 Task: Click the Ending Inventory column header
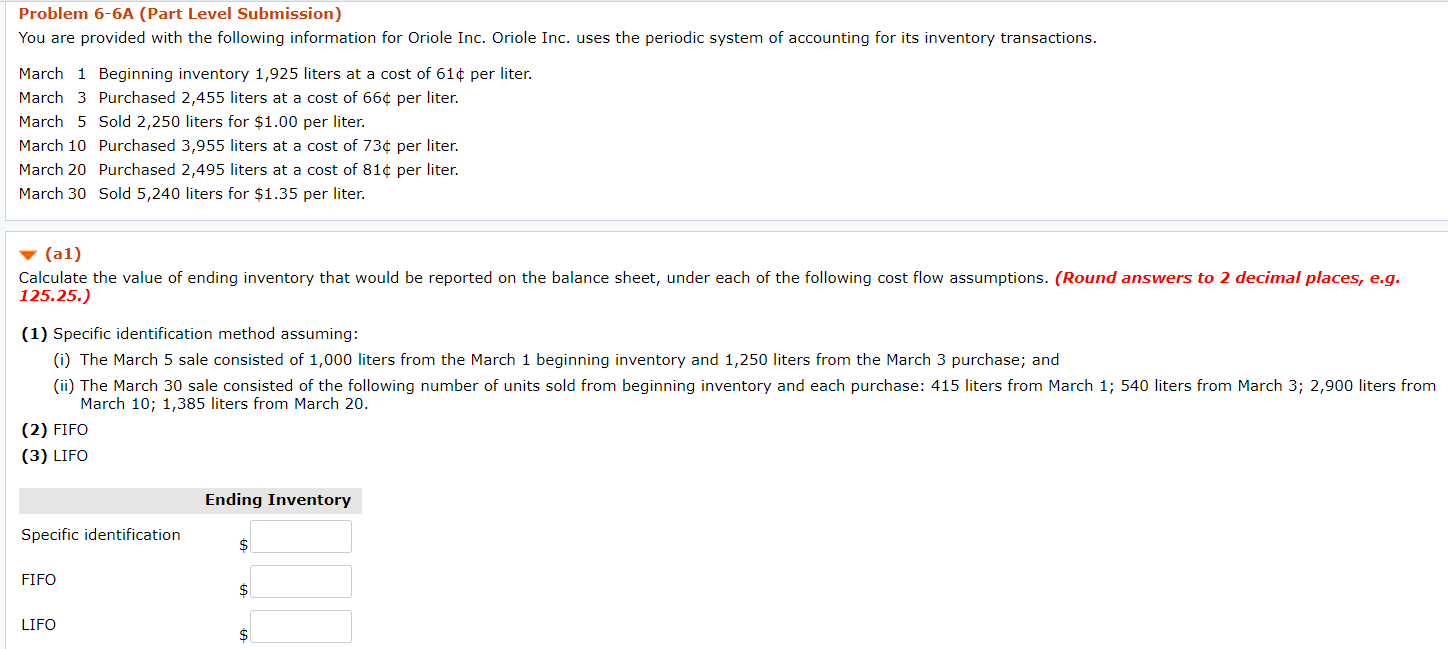(x=277, y=500)
